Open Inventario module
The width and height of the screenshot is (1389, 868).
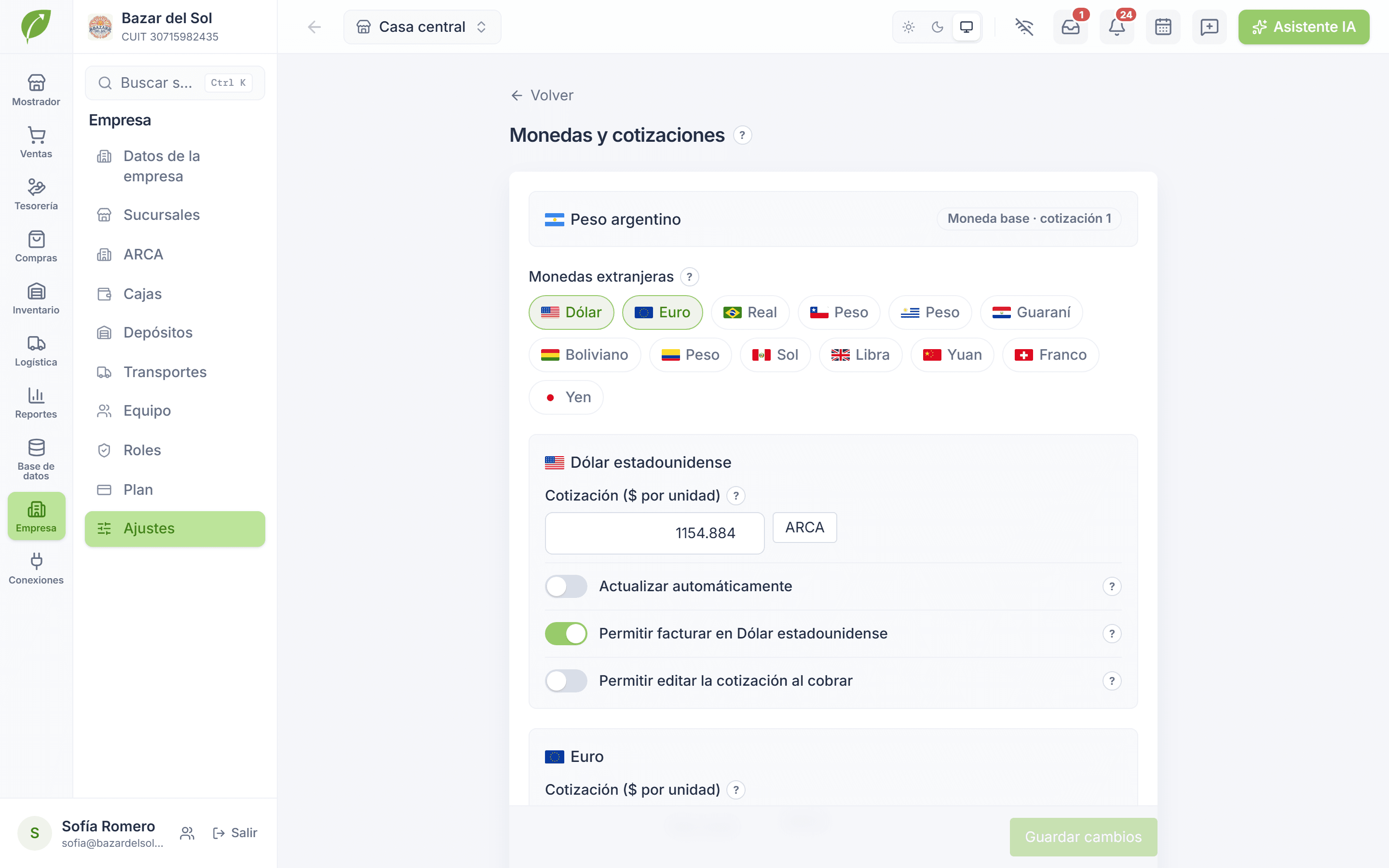coord(36,298)
